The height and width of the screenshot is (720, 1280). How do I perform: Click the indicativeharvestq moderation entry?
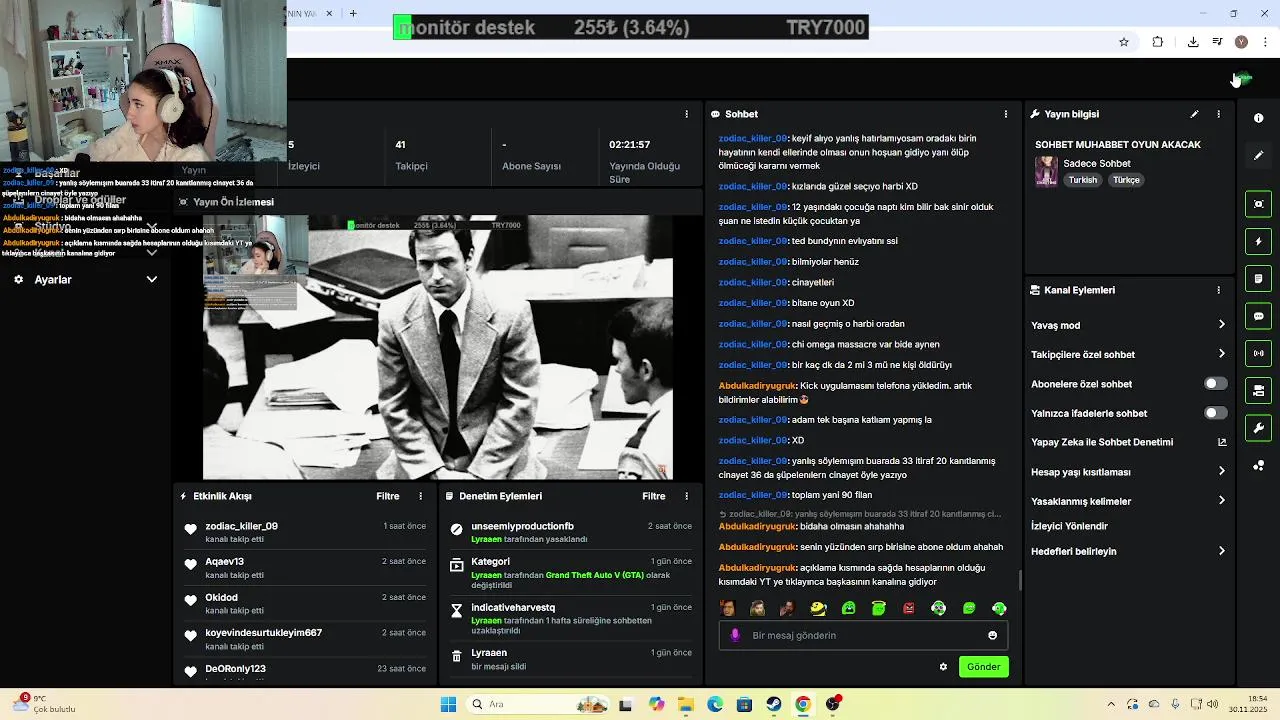[513, 607]
